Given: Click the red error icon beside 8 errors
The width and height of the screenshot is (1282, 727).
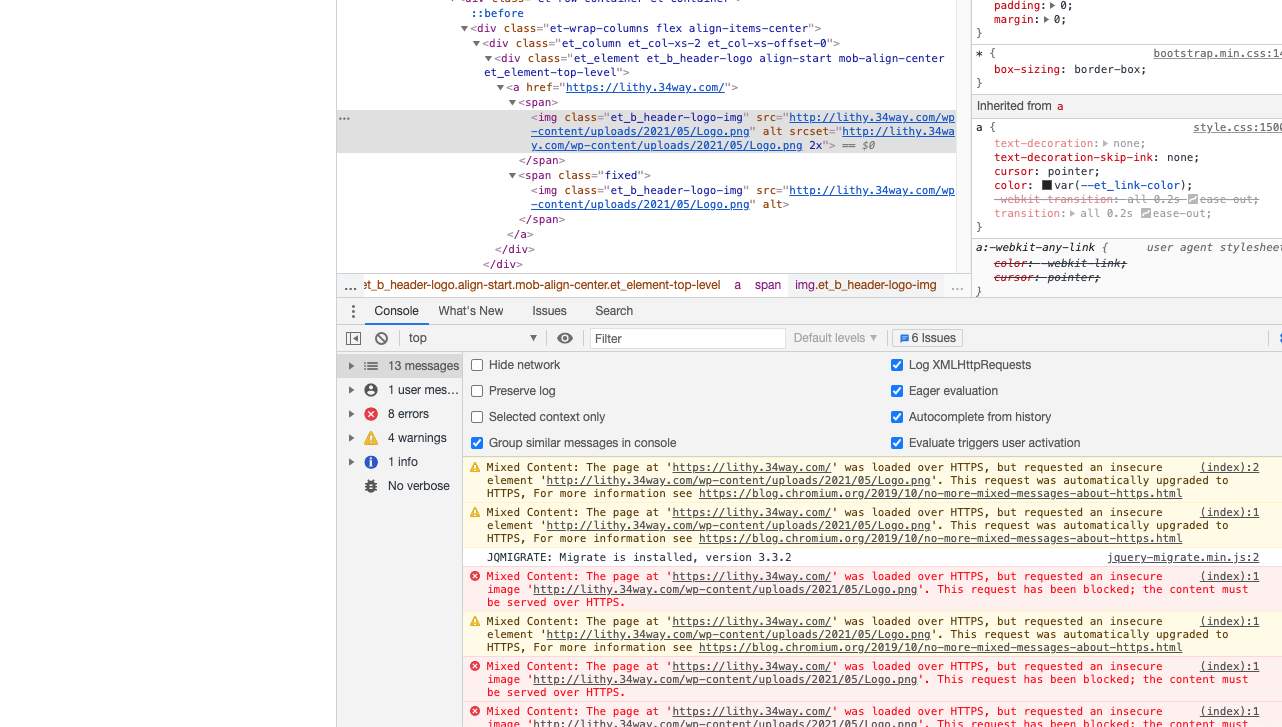Looking at the screenshot, I should [371, 414].
